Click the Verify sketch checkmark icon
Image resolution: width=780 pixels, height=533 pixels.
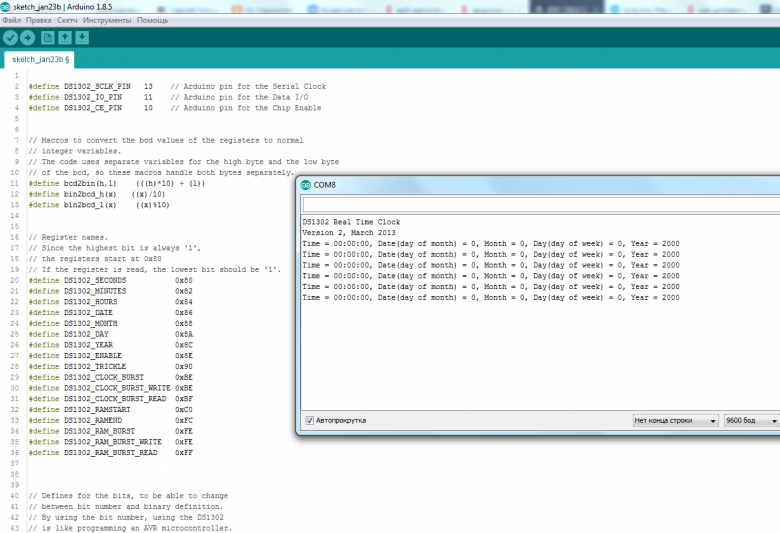pyautogui.click(x=10, y=38)
